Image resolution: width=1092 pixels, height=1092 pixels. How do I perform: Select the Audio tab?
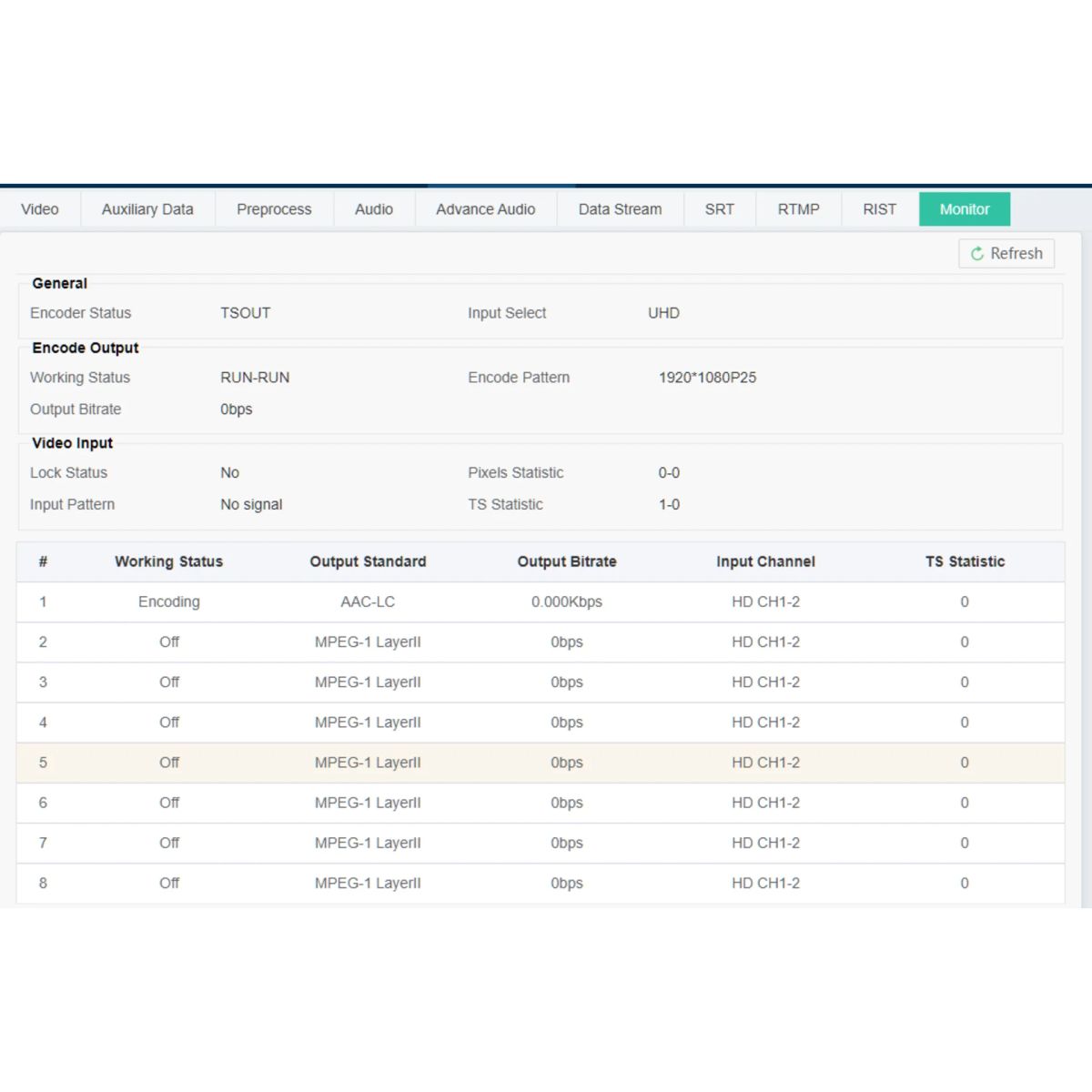tap(374, 209)
